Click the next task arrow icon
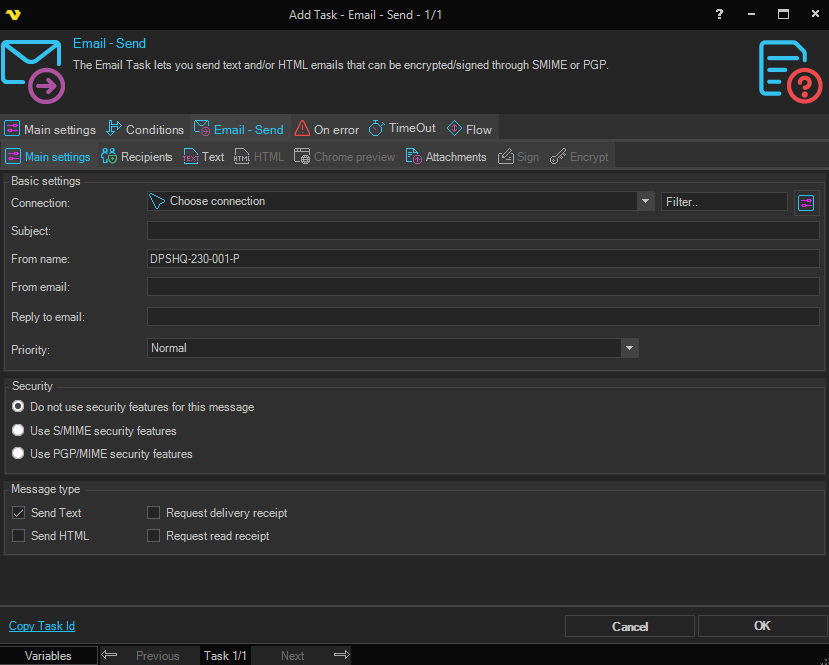Image resolution: width=829 pixels, height=665 pixels. (341, 655)
